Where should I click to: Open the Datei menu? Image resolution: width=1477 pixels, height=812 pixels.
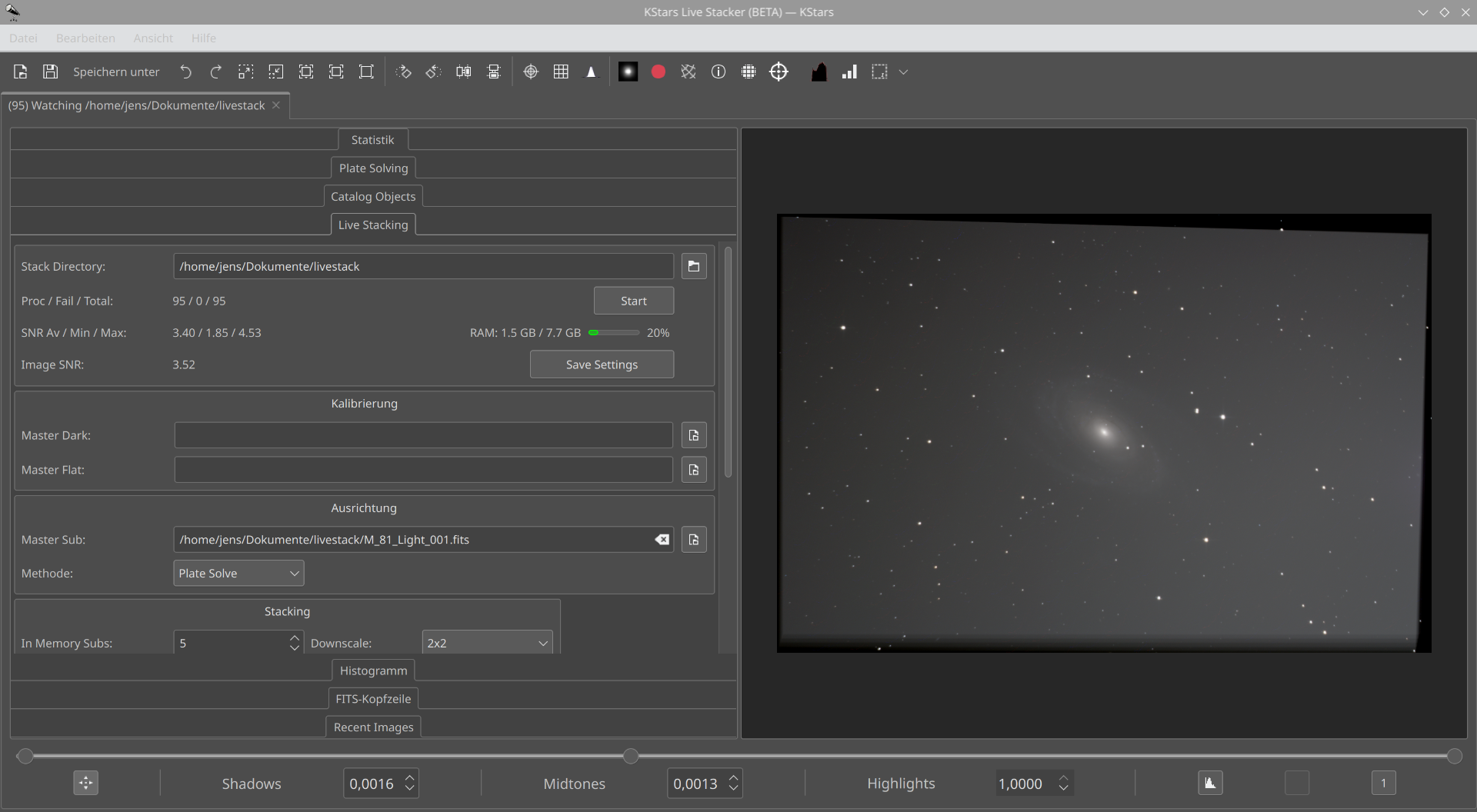23,38
